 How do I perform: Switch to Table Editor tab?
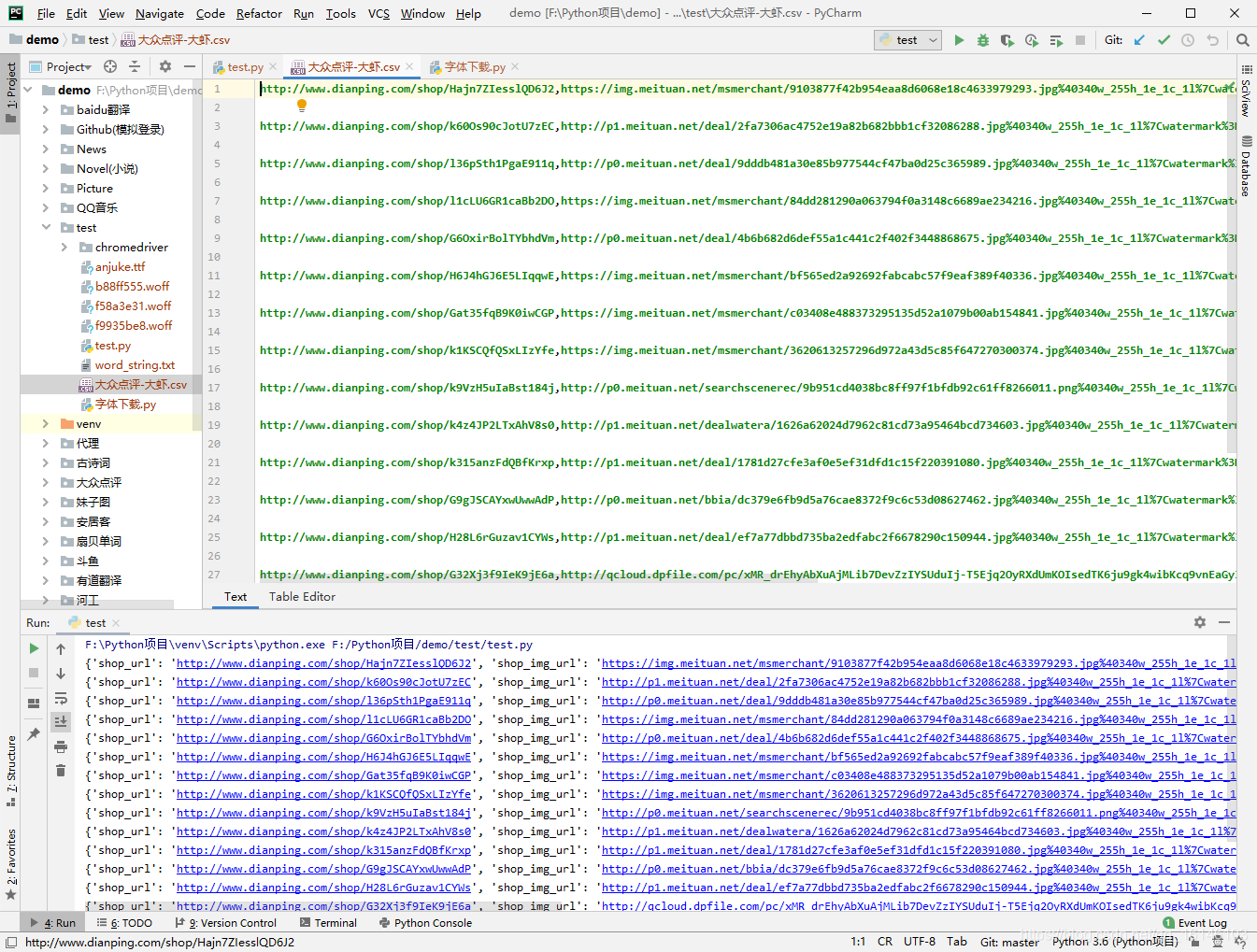tap(302, 596)
